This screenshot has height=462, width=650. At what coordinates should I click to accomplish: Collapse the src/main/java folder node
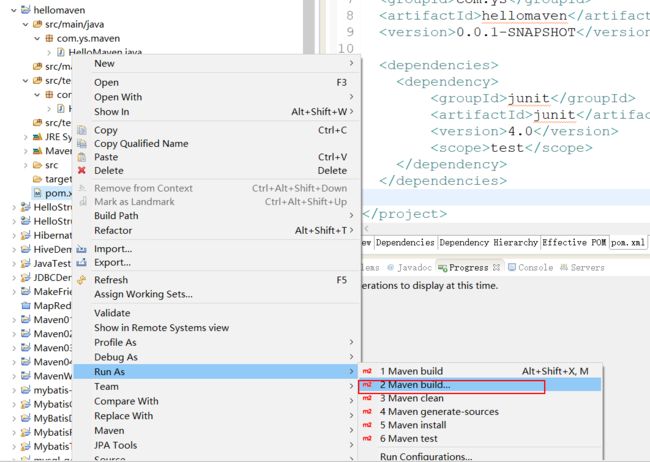click(x=25, y=24)
